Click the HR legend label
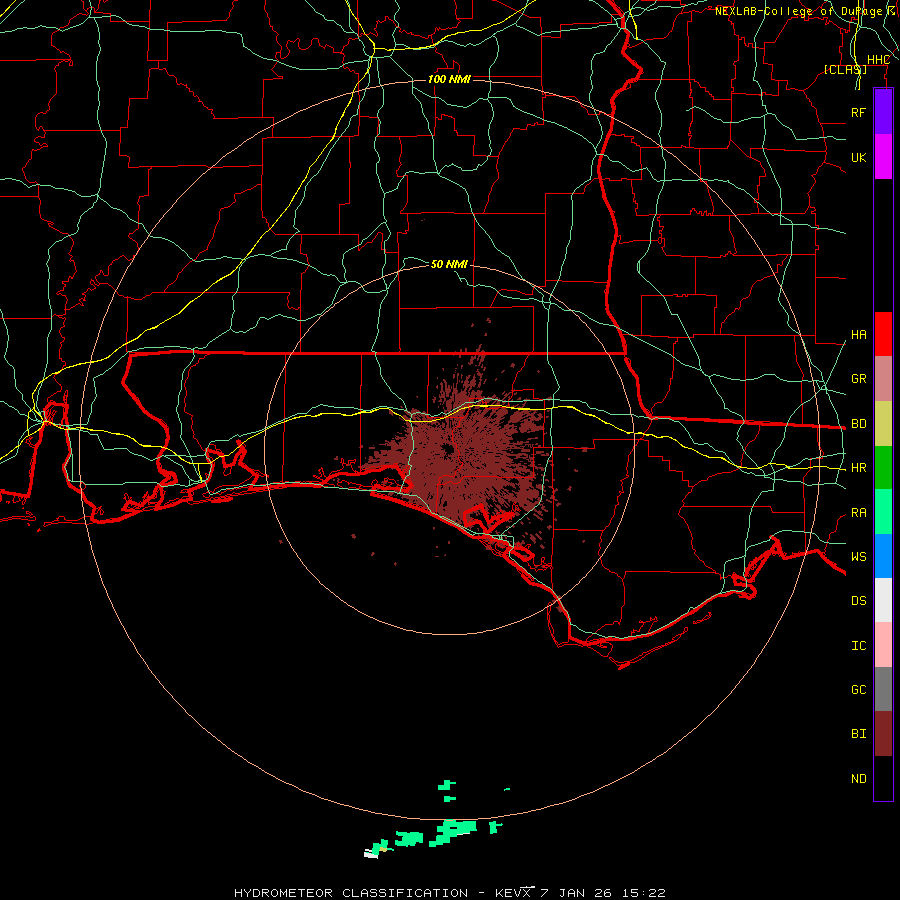The width and height of the screenshot is (900, 900). pos(858,468)
